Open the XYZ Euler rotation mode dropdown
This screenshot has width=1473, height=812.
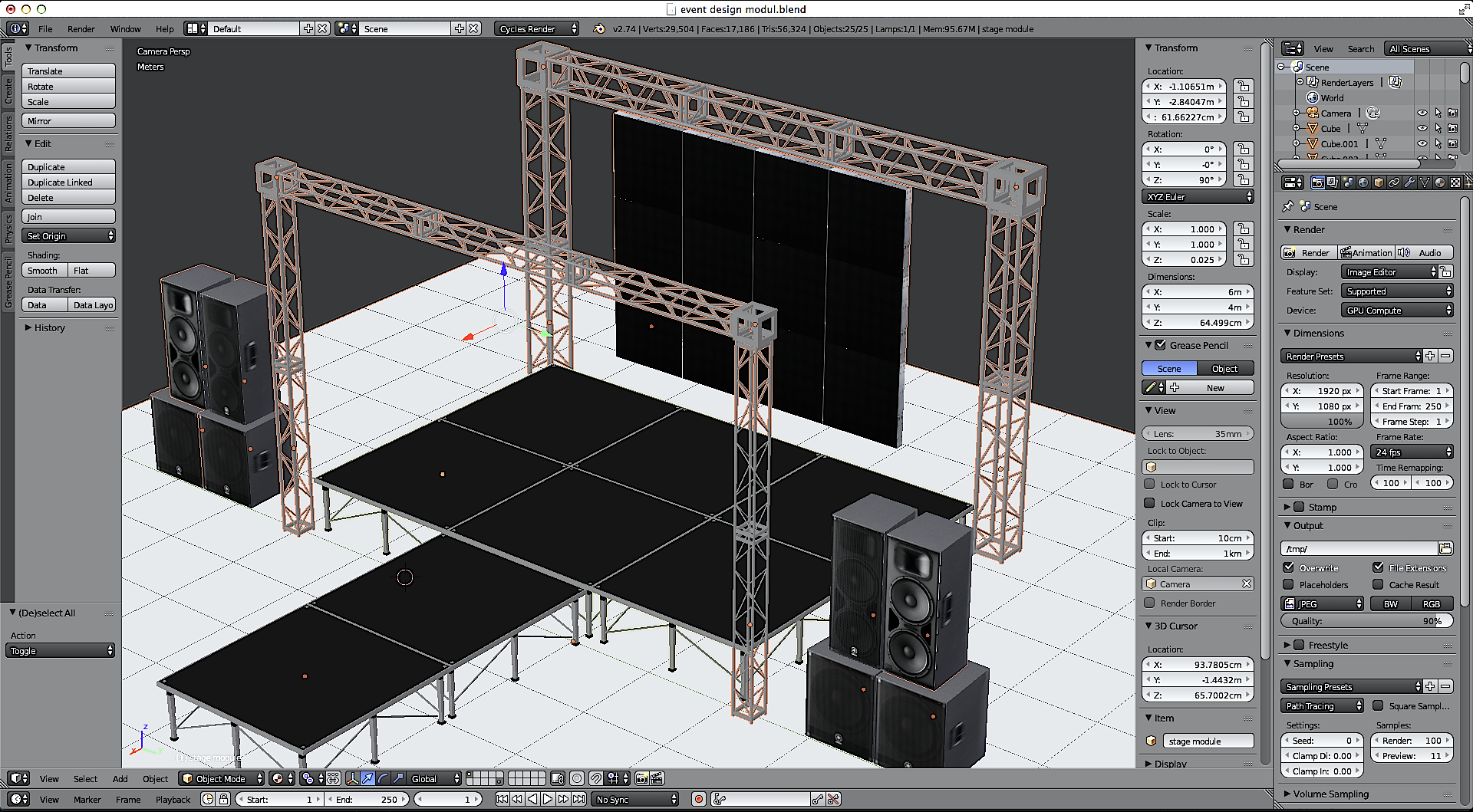[x=1198, y=196]
